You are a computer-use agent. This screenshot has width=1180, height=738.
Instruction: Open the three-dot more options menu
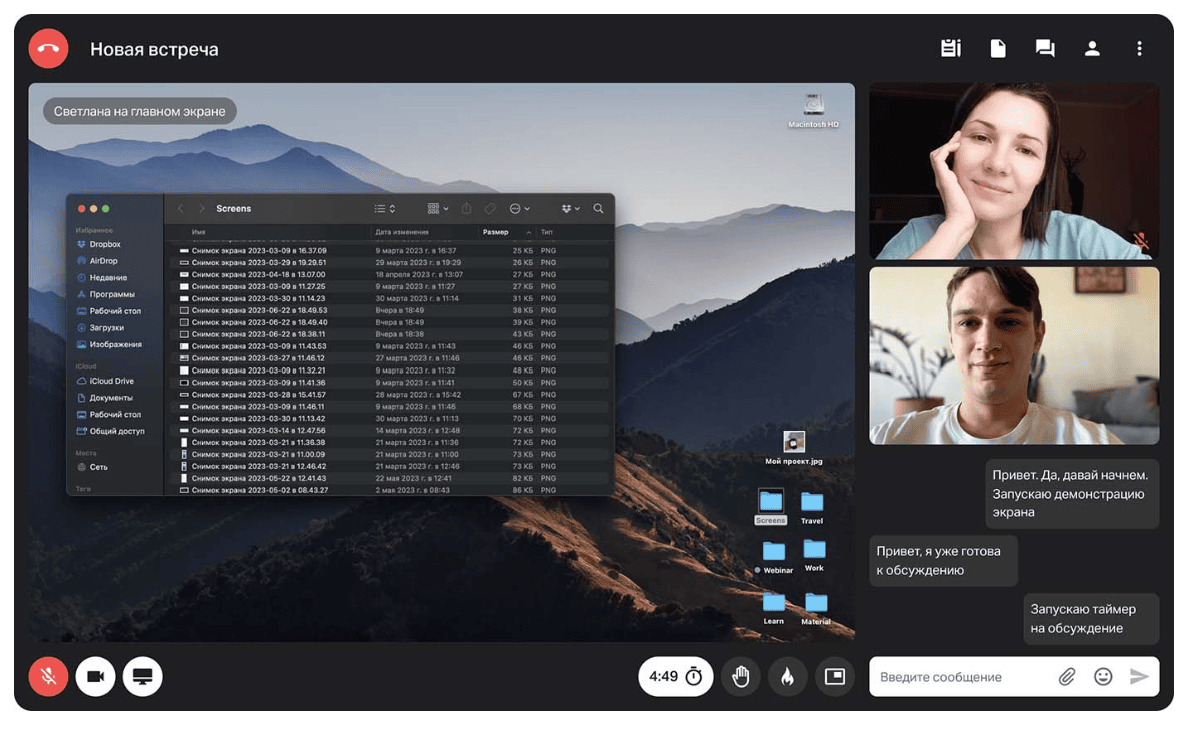(1139, 48)
